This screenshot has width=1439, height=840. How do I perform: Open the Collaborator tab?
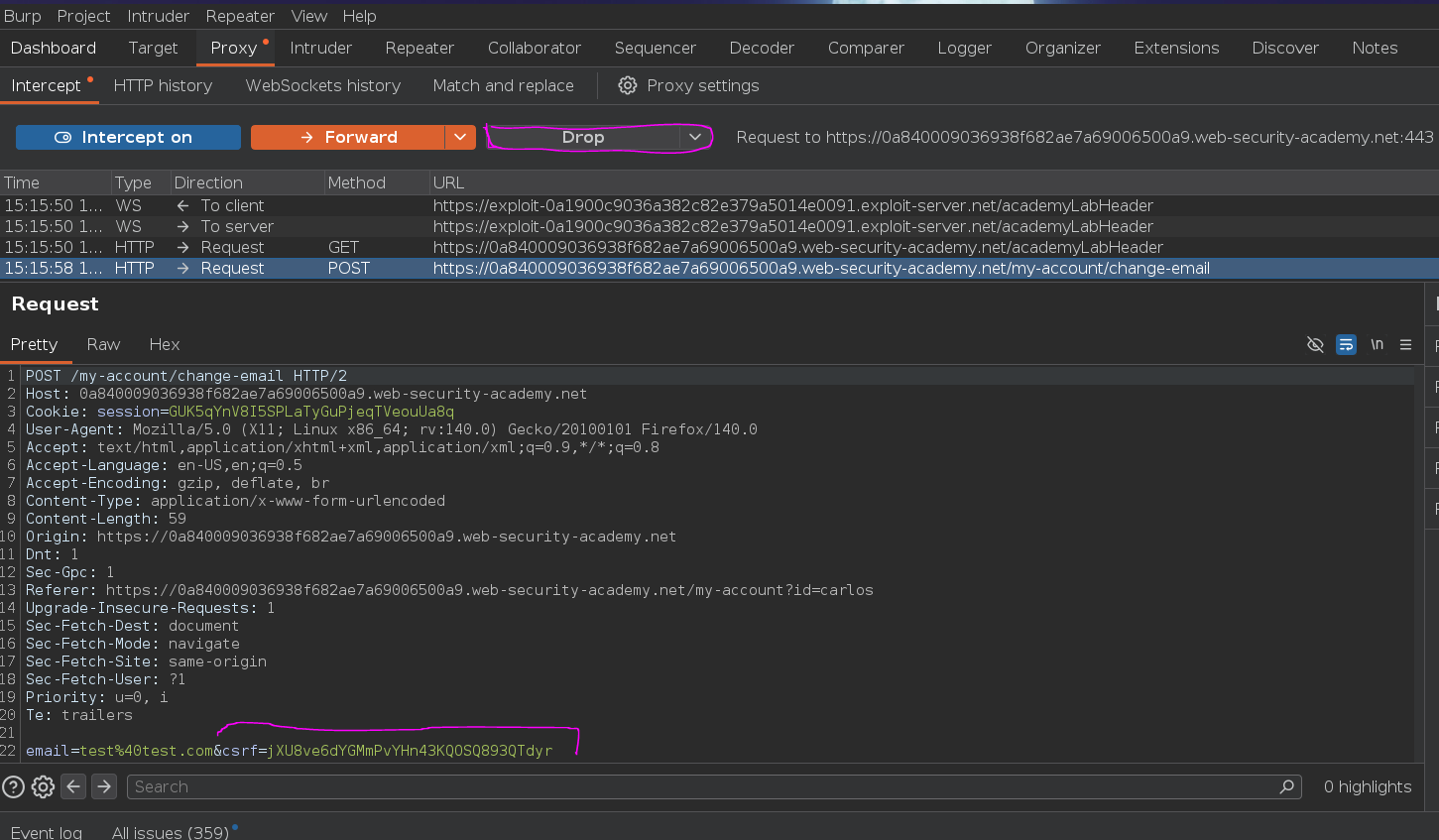click(x=535, y=48)
